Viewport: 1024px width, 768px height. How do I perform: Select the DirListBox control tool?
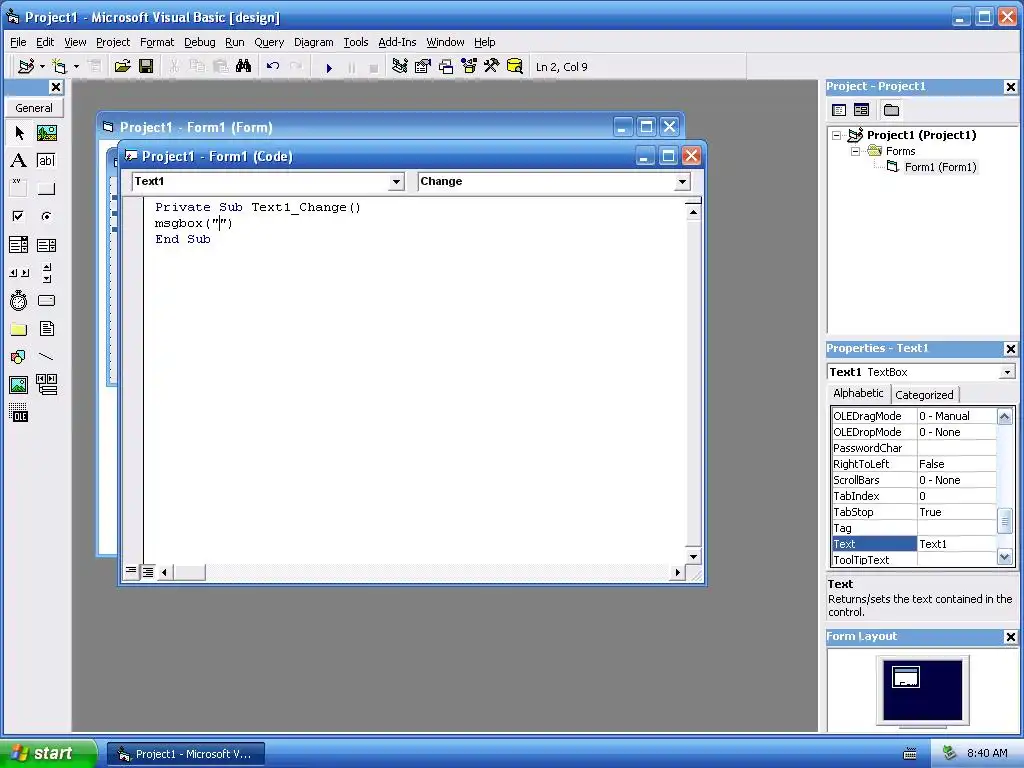click(x=19, y=328)
